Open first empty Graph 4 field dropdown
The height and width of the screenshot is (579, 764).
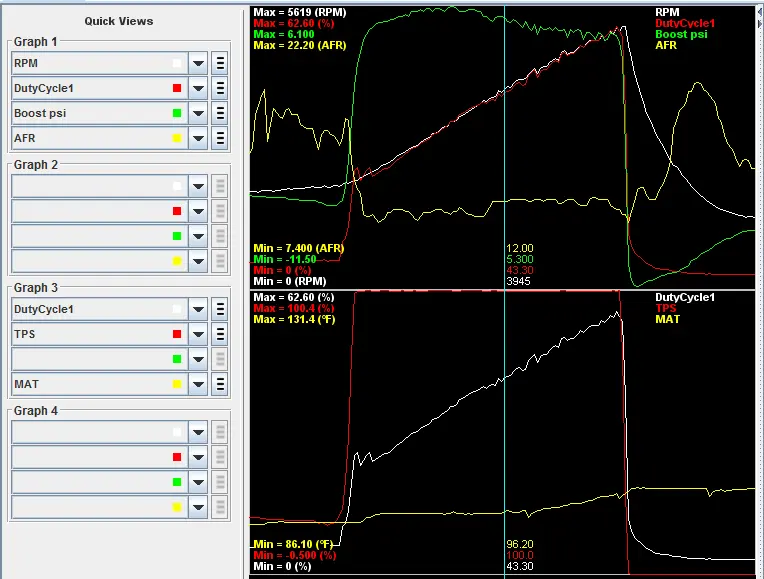[x=198, y=432]
